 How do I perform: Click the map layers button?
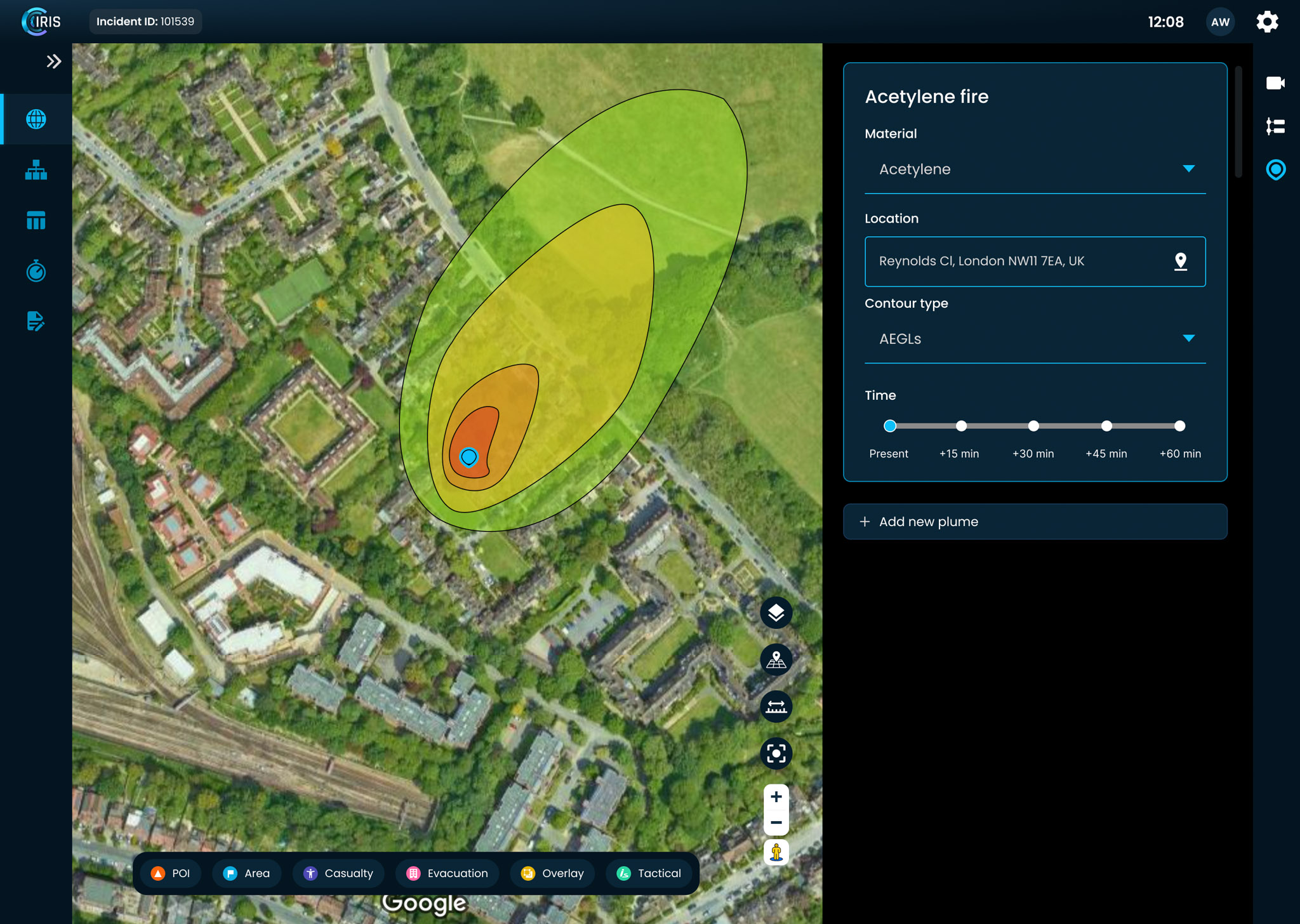click(x=776, y=613)
